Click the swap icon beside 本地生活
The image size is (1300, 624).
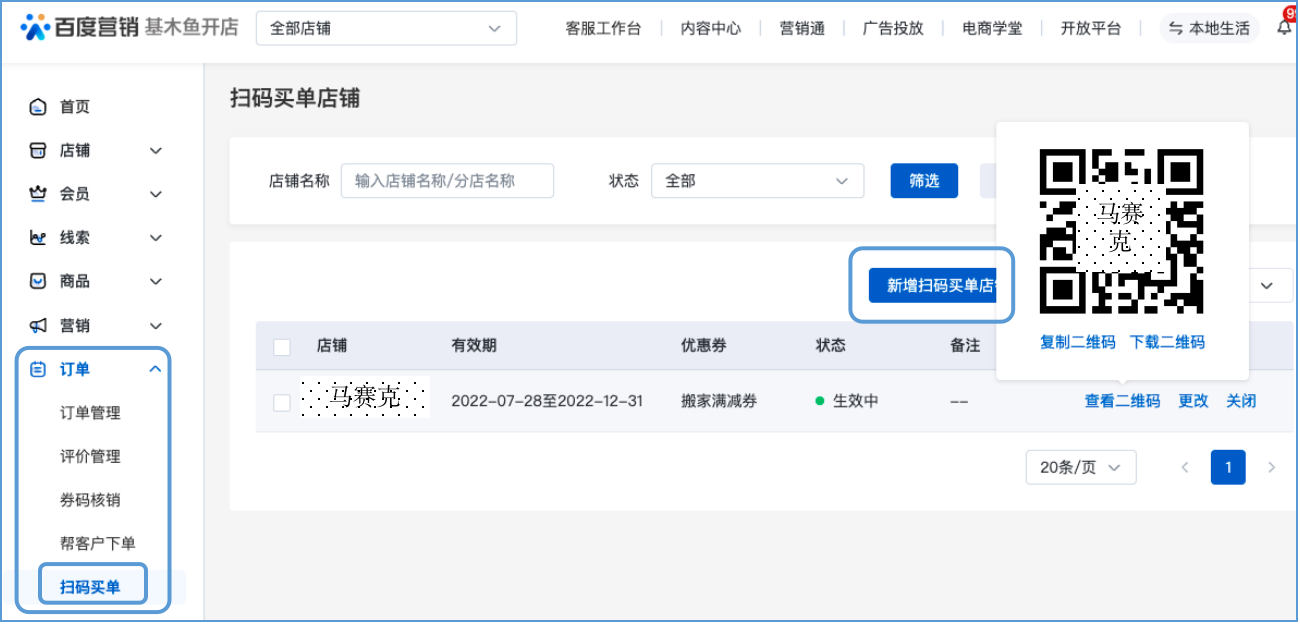pos(1176,28)
